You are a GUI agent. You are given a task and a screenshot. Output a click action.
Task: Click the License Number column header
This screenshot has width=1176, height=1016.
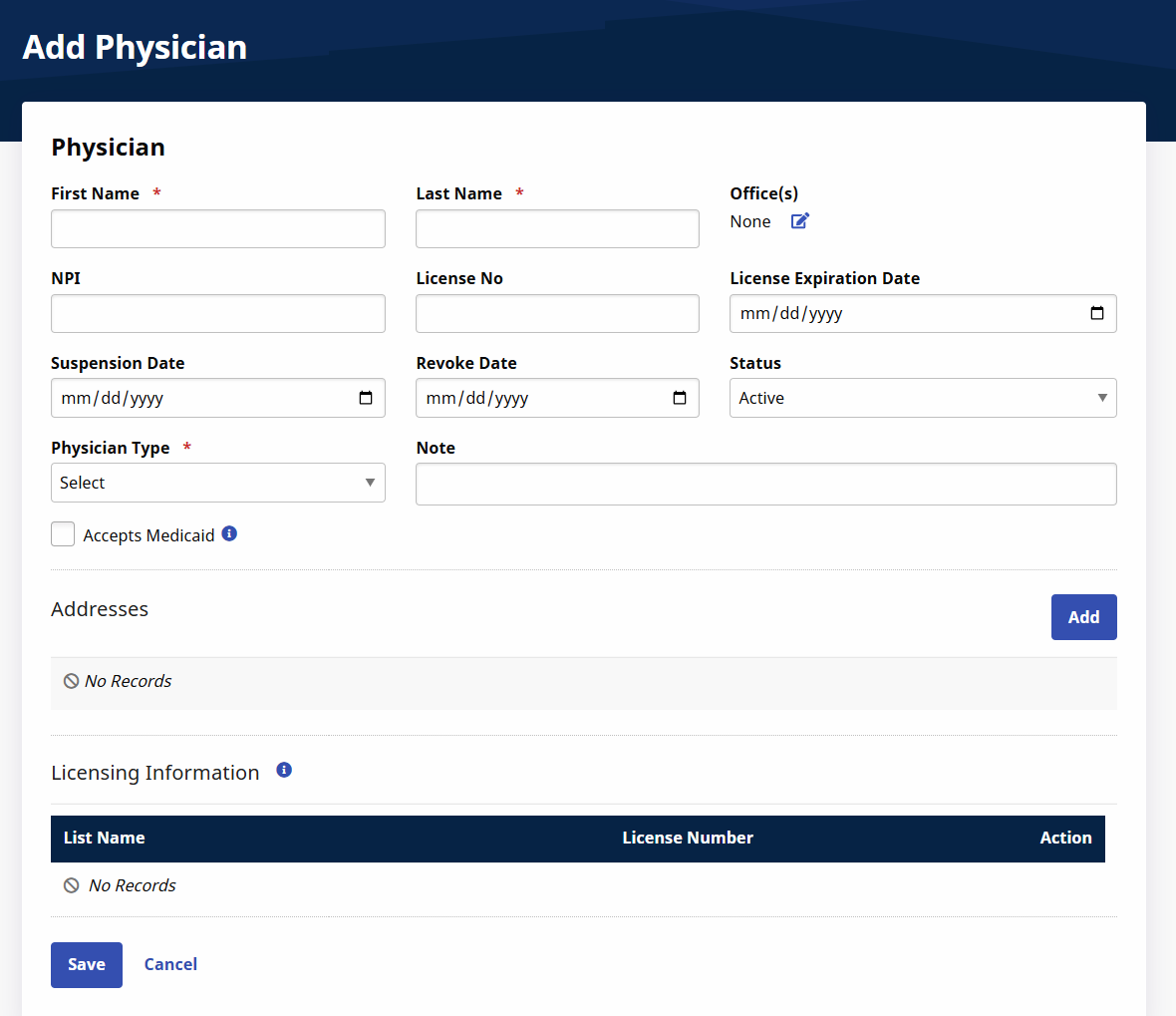(688, 838)
